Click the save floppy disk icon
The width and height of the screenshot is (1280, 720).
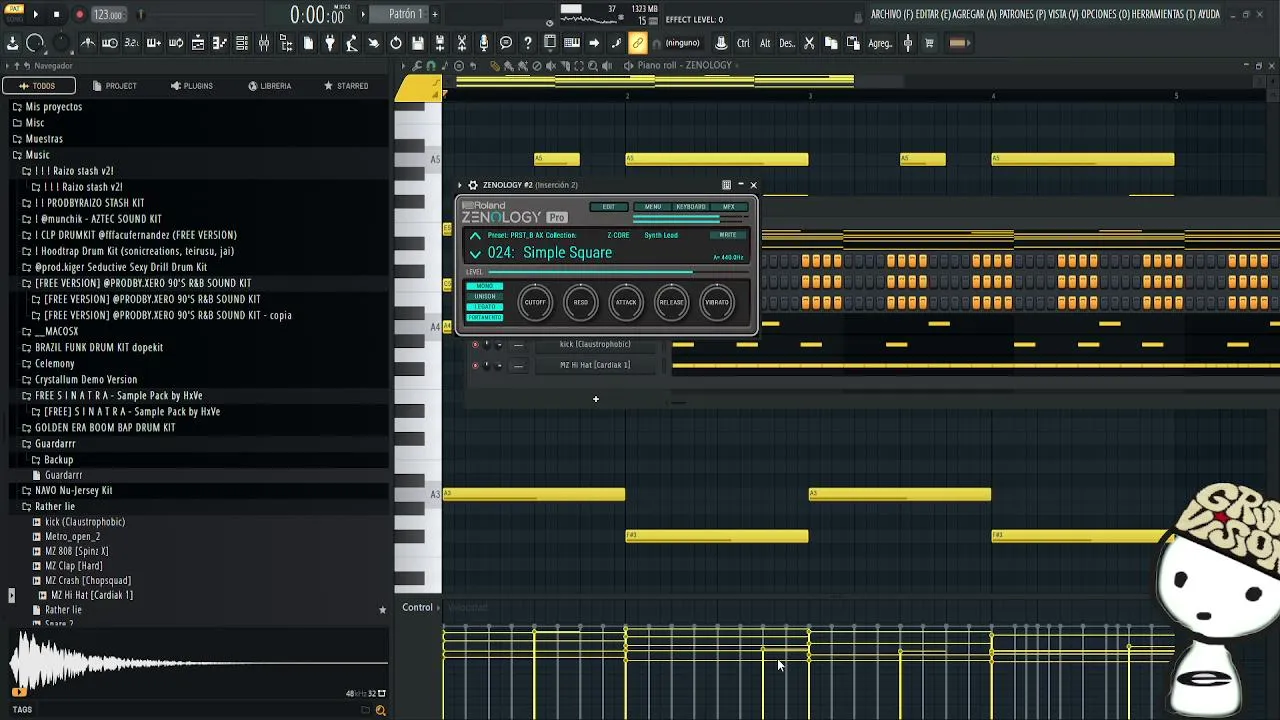pos(418,43)
